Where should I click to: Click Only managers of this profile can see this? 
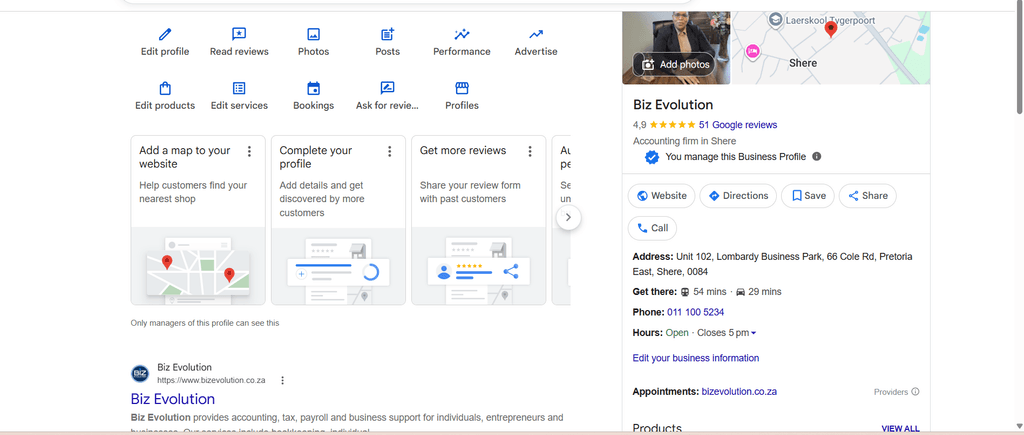204,323
